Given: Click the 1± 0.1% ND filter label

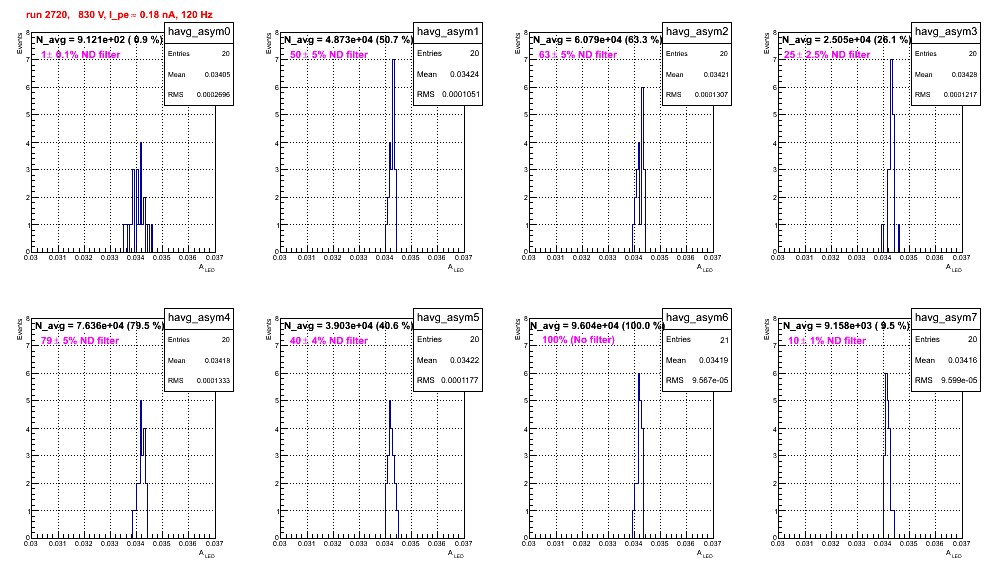Looking at the screenshot, I should pyautogui.click(x=81, y=55).
